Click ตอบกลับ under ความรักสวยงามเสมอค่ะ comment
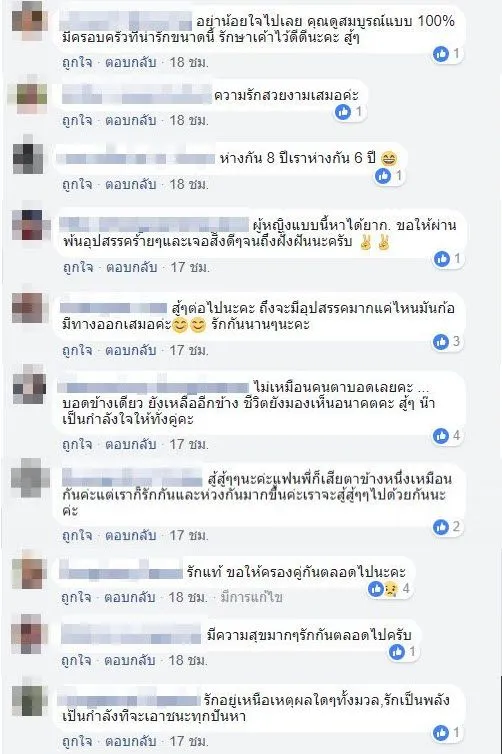This screenshot has height=754, width=502. click(x=131, y=120)
